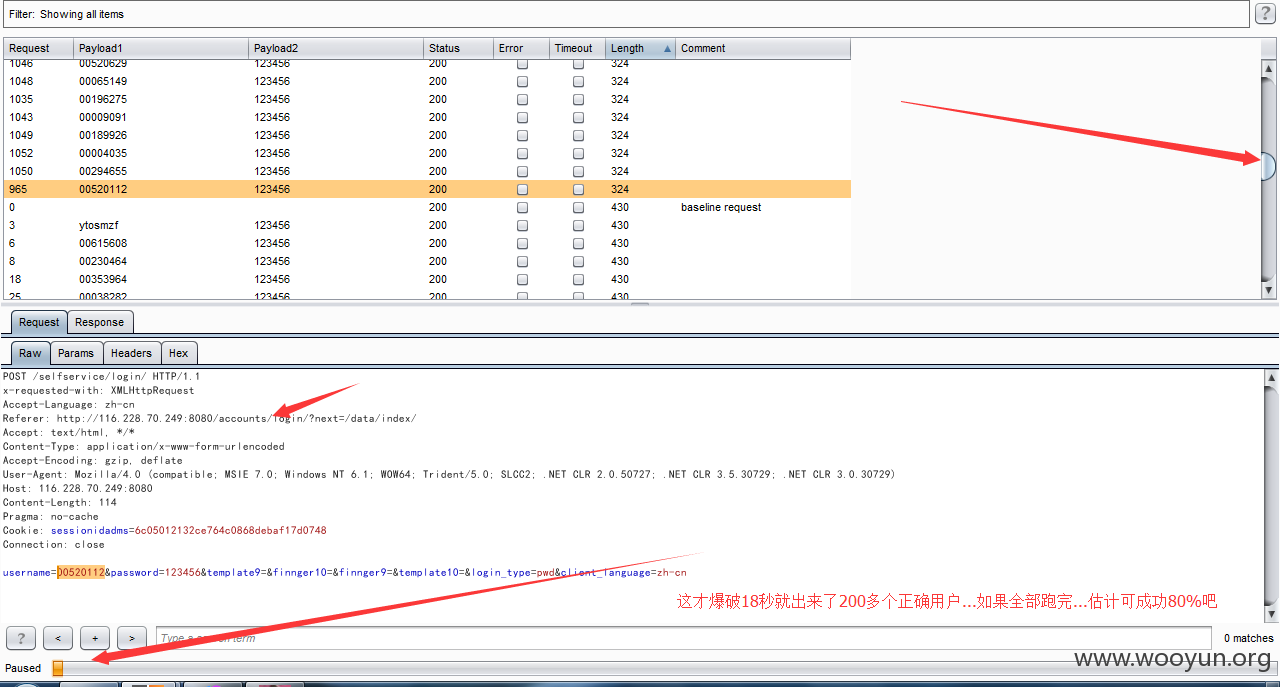
Task: Toggle Timeout checkbox for request 965
Action: 578,189
